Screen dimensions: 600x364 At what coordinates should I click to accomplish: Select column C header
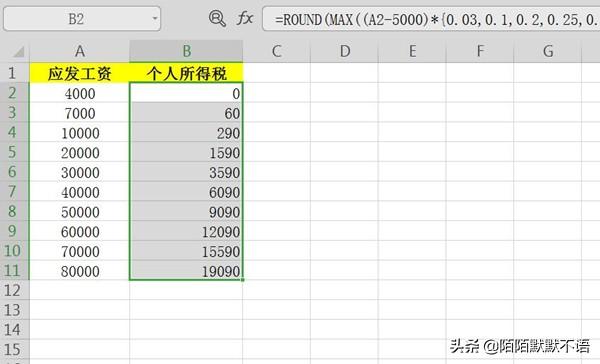(x=276, y=51)
